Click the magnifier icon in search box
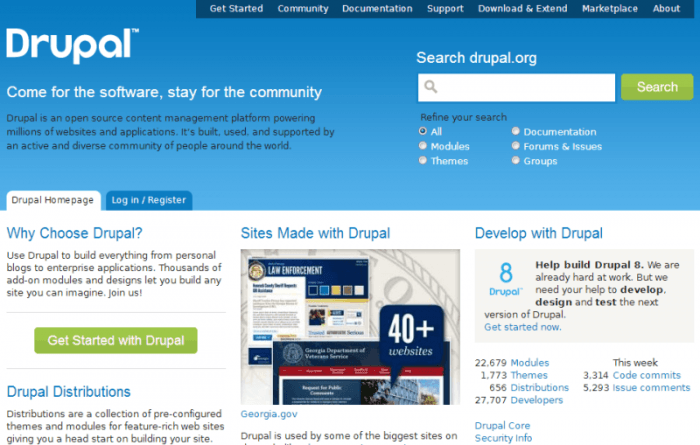 click(x=431, y=86)
